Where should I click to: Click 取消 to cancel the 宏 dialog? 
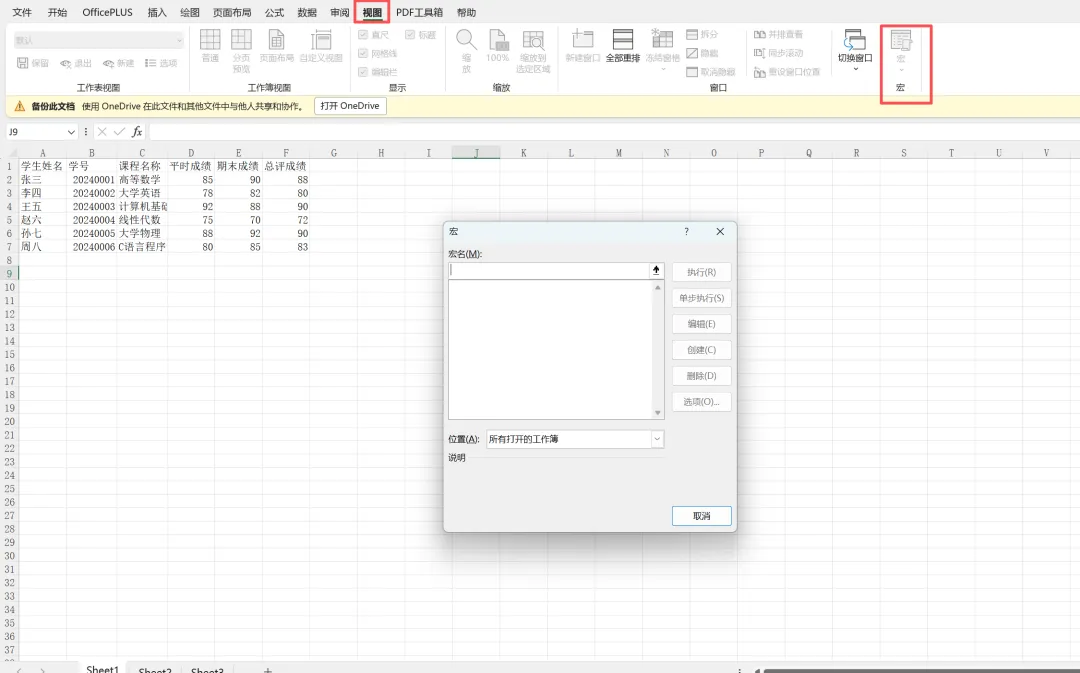pyautogui.click(x=701, y=516)
